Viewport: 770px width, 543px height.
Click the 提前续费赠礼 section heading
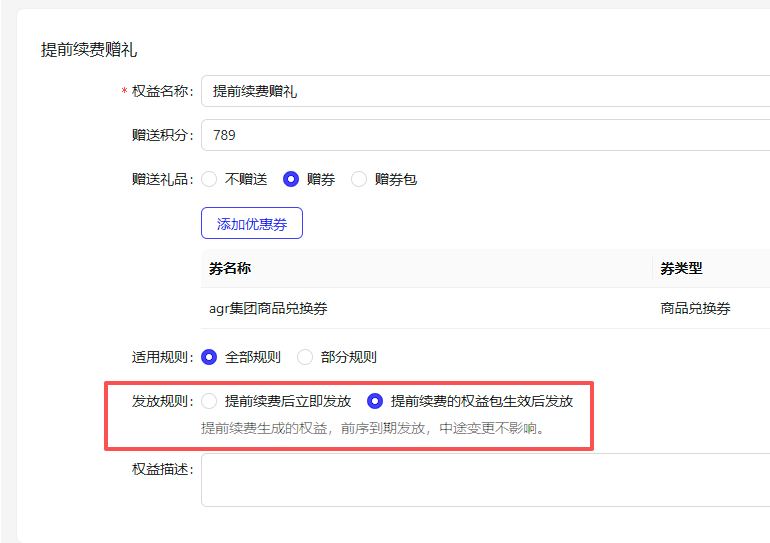click(88, 49)
